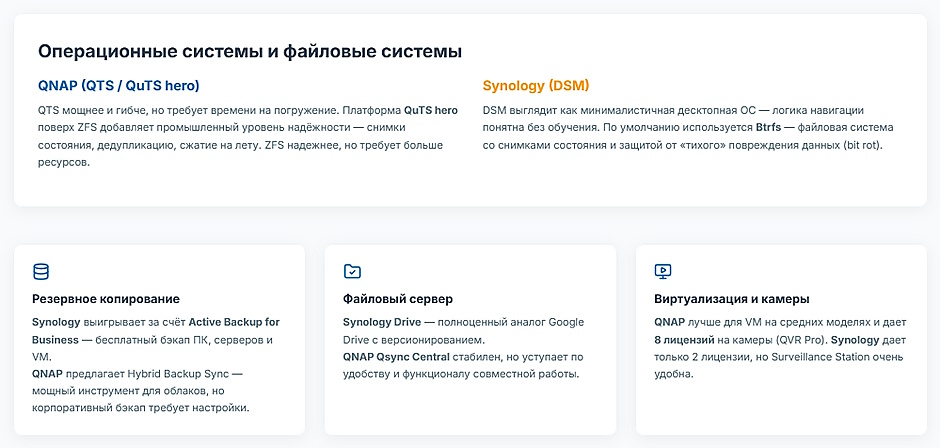Select the Synology (DSM) heading
Screen dimensions: 940x448
pyautogui.click(x=536, y=86)
